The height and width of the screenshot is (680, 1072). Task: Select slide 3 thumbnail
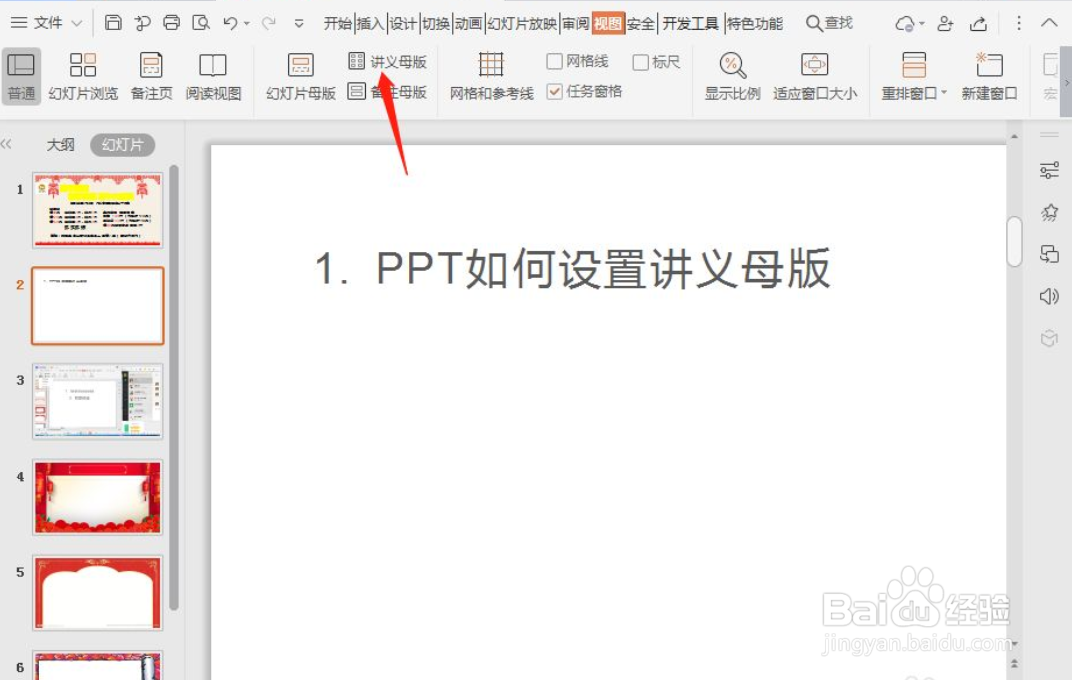click(98, 401)
